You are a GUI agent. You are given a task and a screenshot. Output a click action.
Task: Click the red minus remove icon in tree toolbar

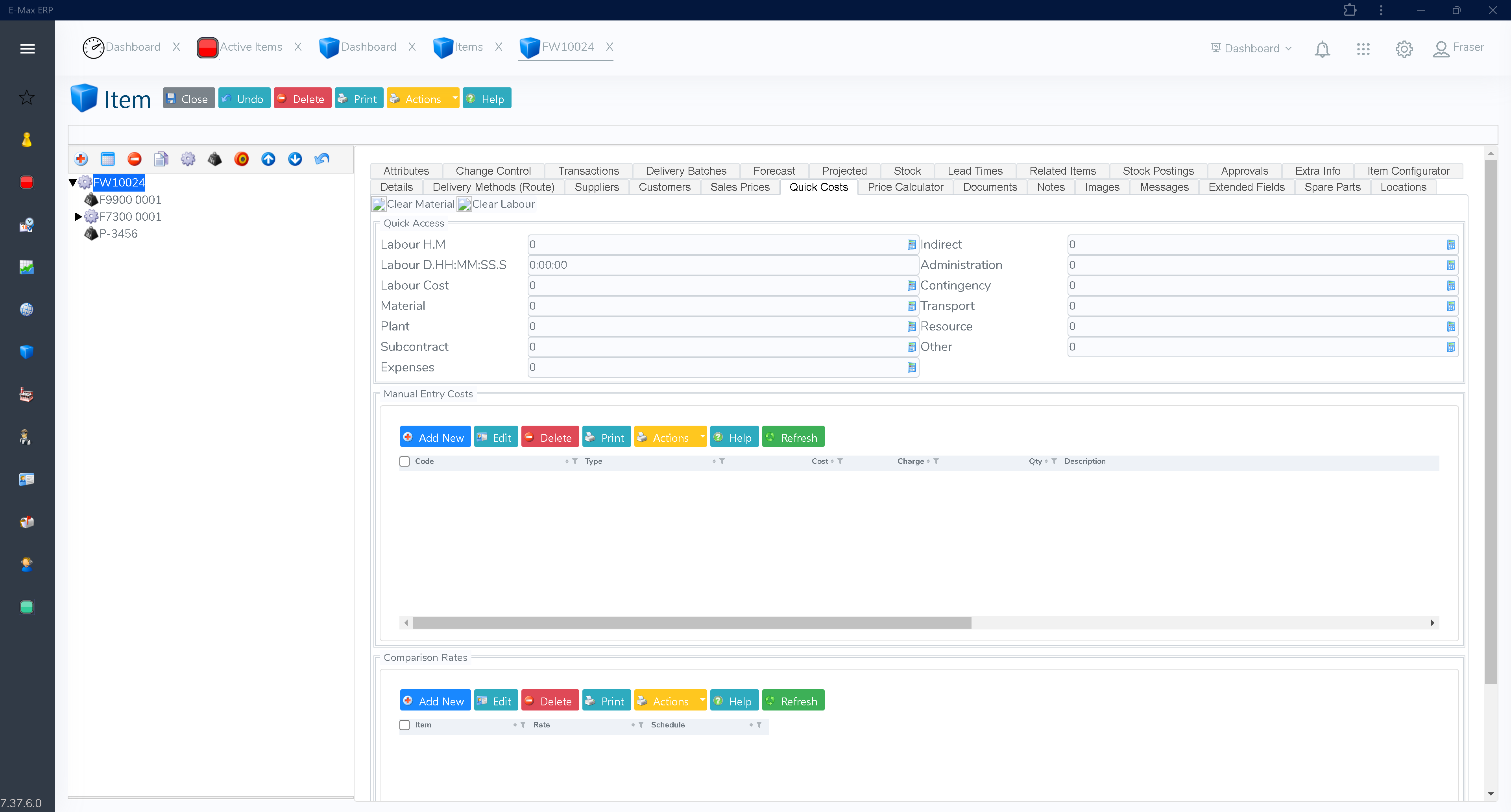pos(134,159)
